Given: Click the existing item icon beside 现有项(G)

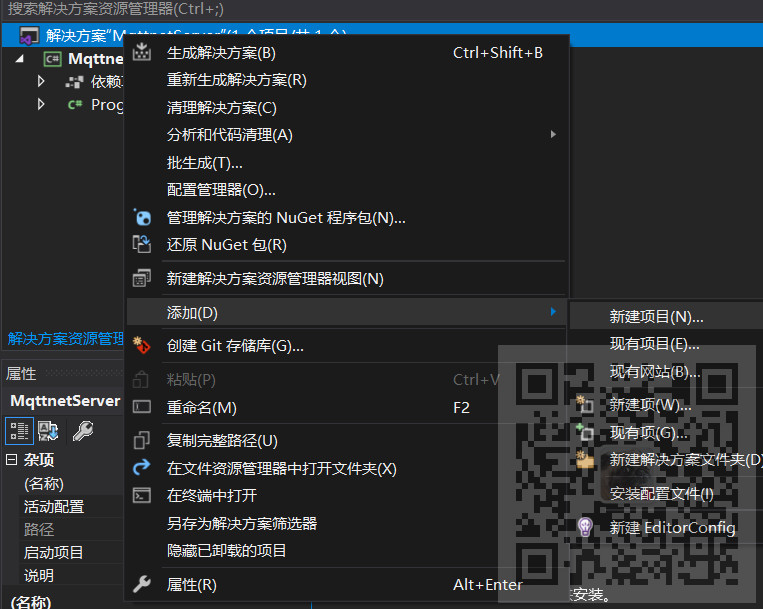Looking at the screenshot, I should (584, 432).
